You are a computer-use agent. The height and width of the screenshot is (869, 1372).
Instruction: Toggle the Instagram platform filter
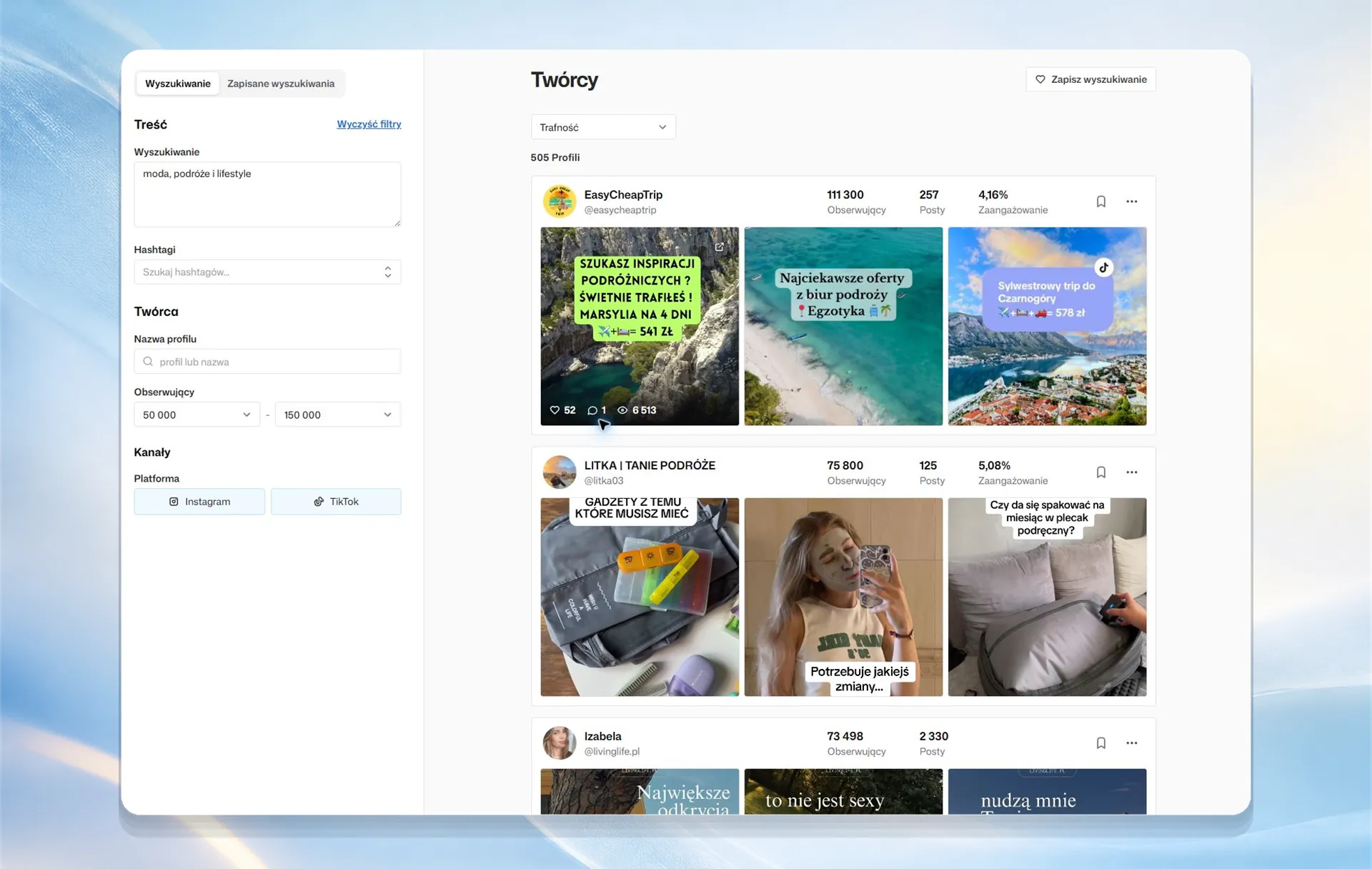tap(199, 502)
